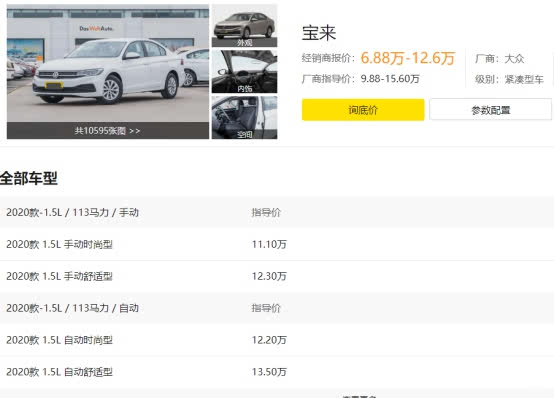View the 内饰 interior thumbnail
The width and height of the screenshot is (554, 398).
point(244,71)
